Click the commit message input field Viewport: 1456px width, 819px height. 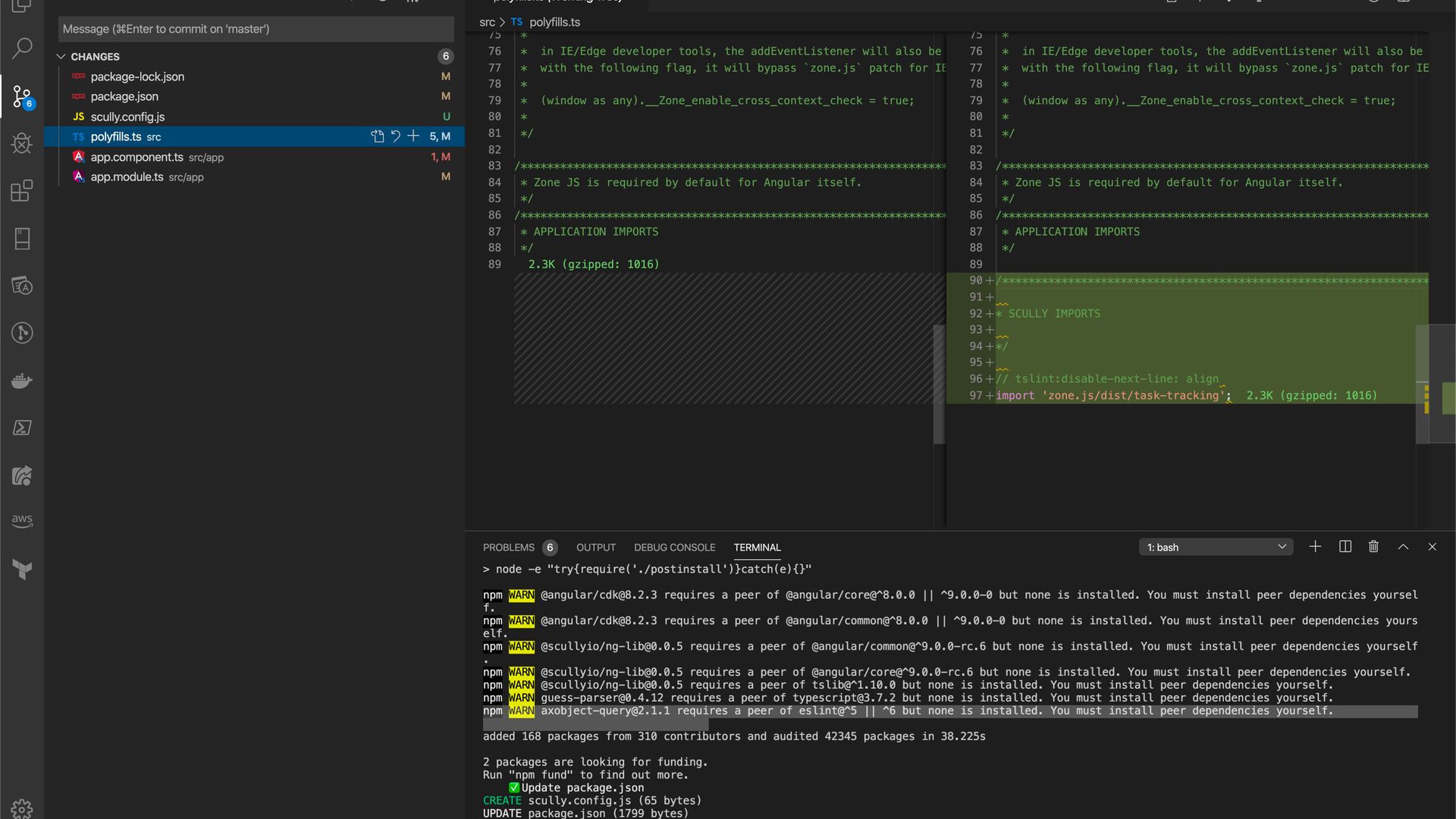point(256,29)
